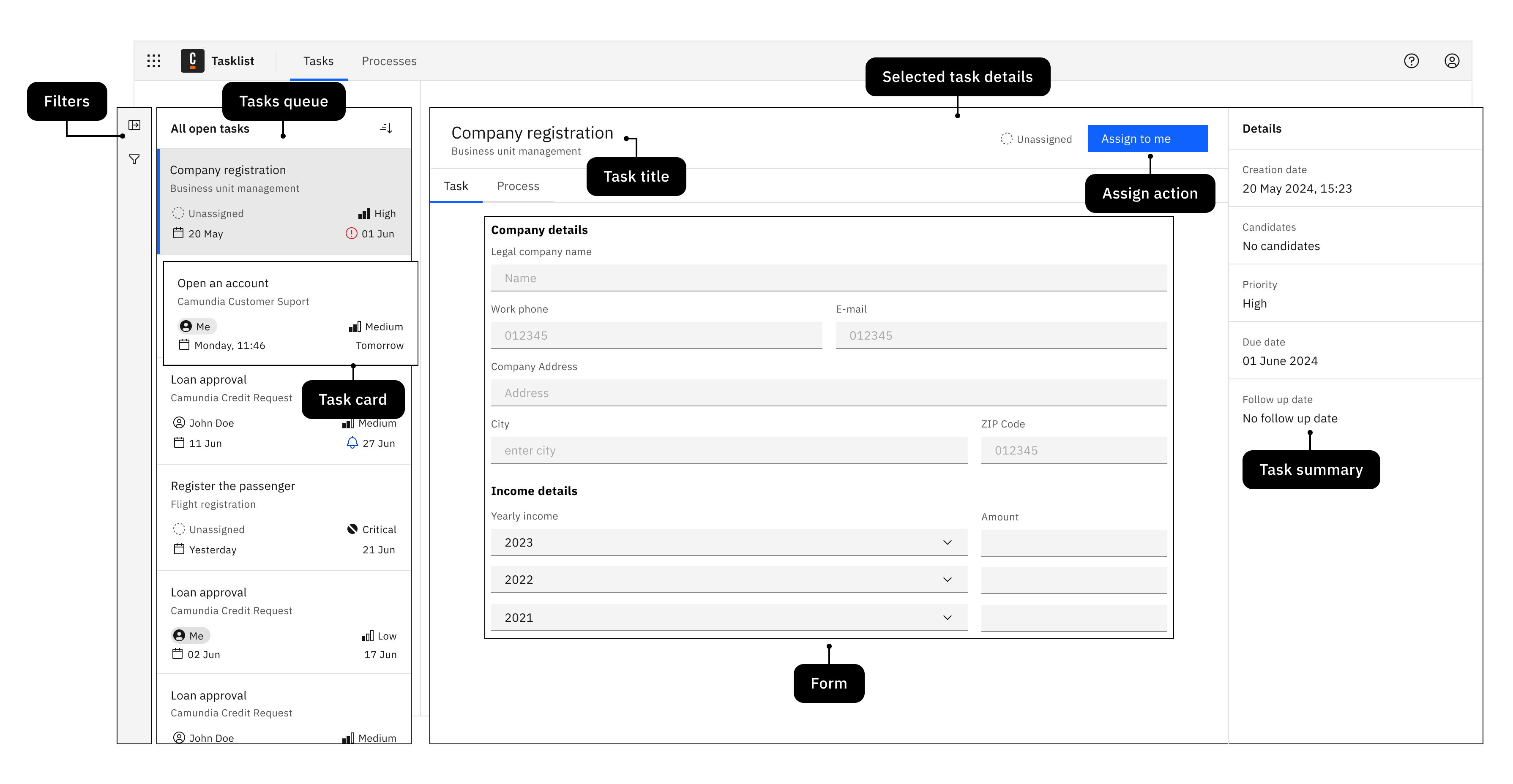Open the help question mark icon

[x=1412, y=60]
